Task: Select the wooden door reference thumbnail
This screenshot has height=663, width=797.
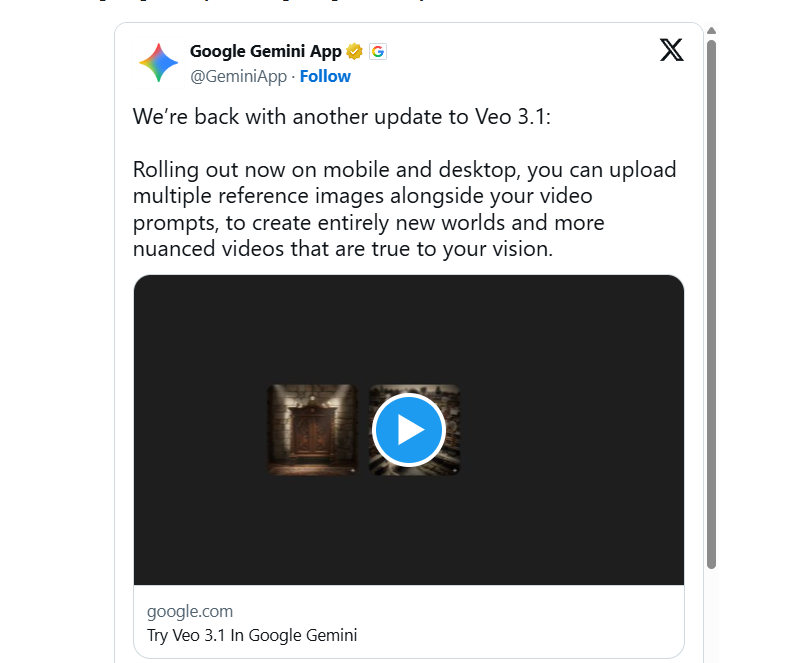Action: 313,430
